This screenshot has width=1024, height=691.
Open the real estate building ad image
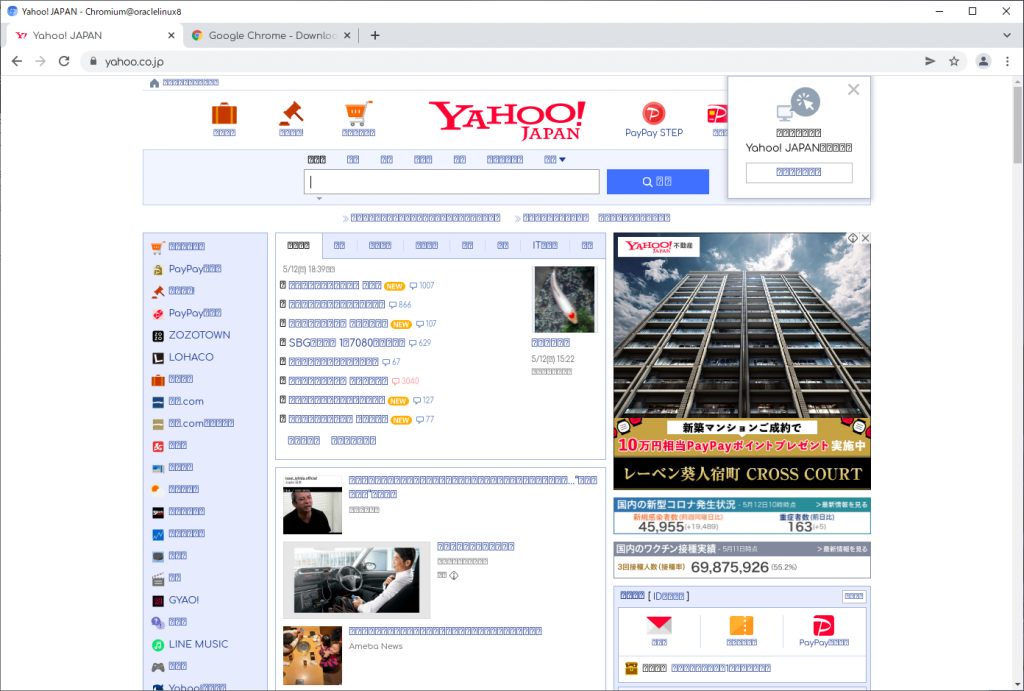pos(742,361)
